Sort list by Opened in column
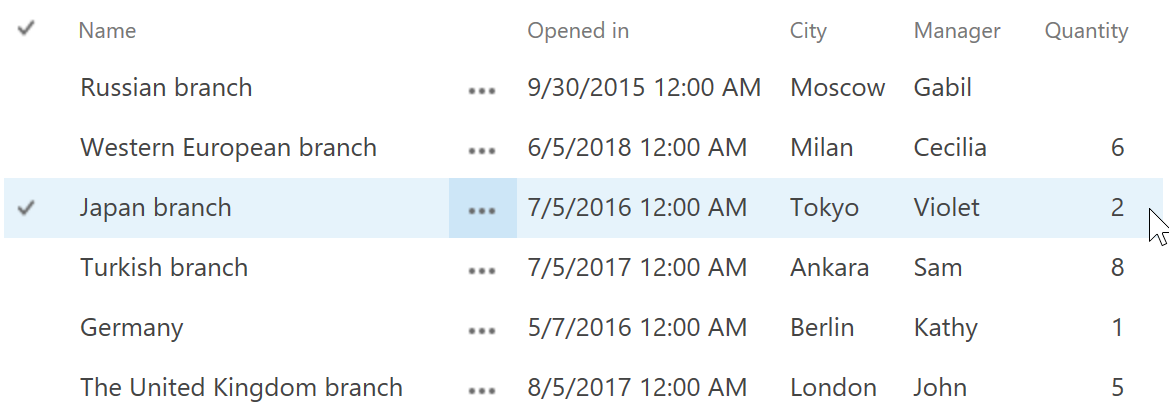 (x=578, y=31)
